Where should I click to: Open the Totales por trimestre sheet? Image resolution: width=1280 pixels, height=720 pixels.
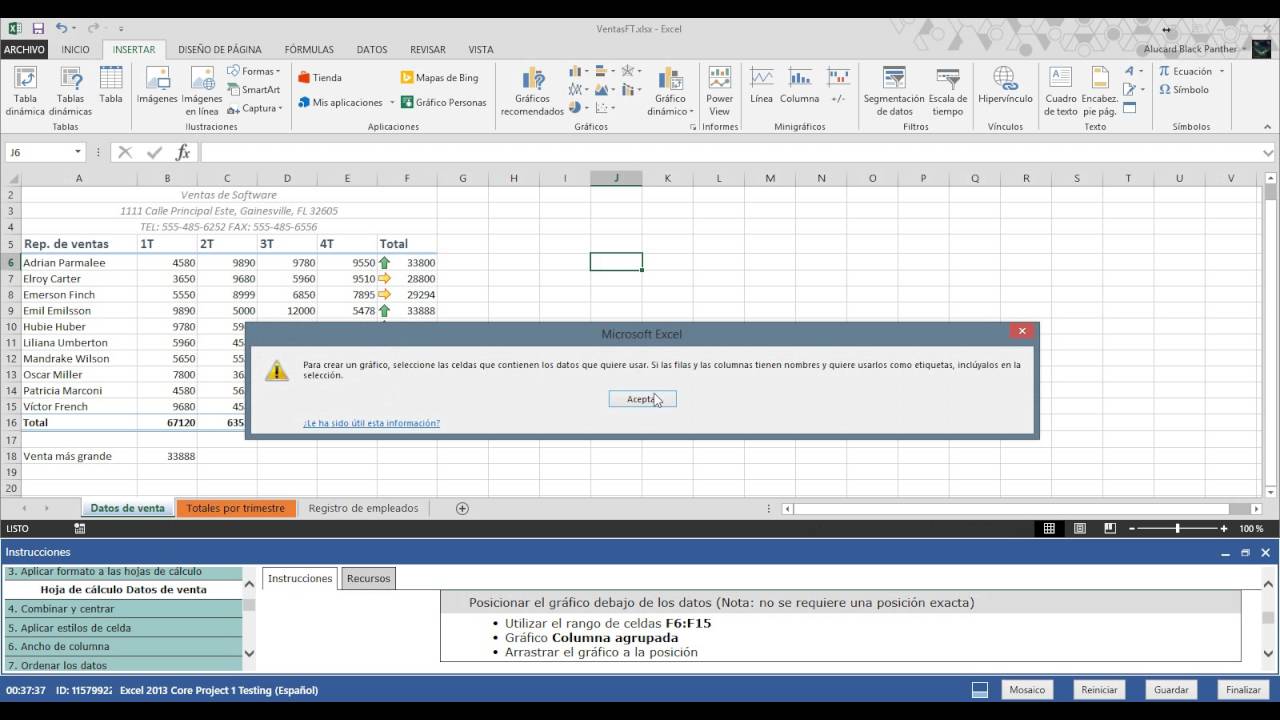coord(236,508)
